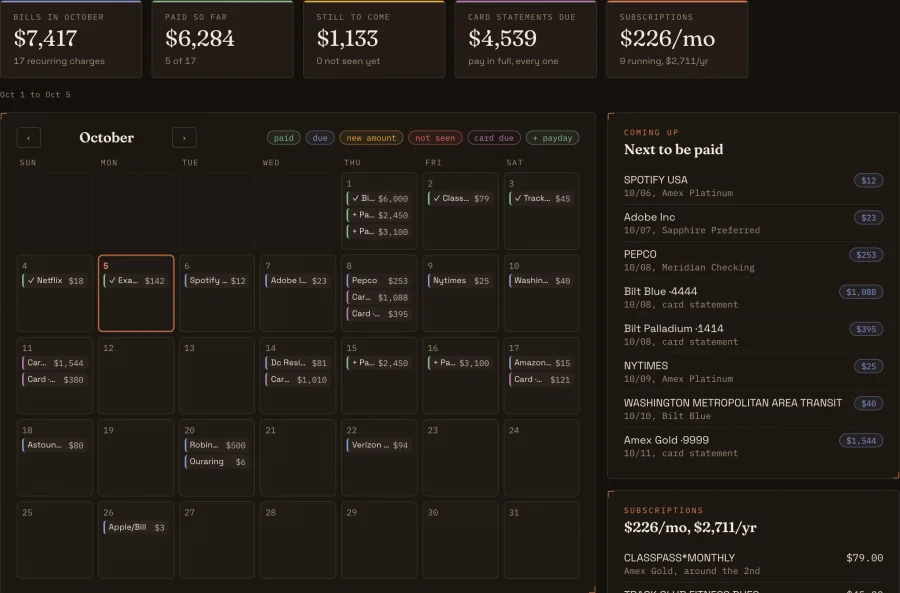
Task: Toggle the due legend filter
Action: (x=320, y=138)
